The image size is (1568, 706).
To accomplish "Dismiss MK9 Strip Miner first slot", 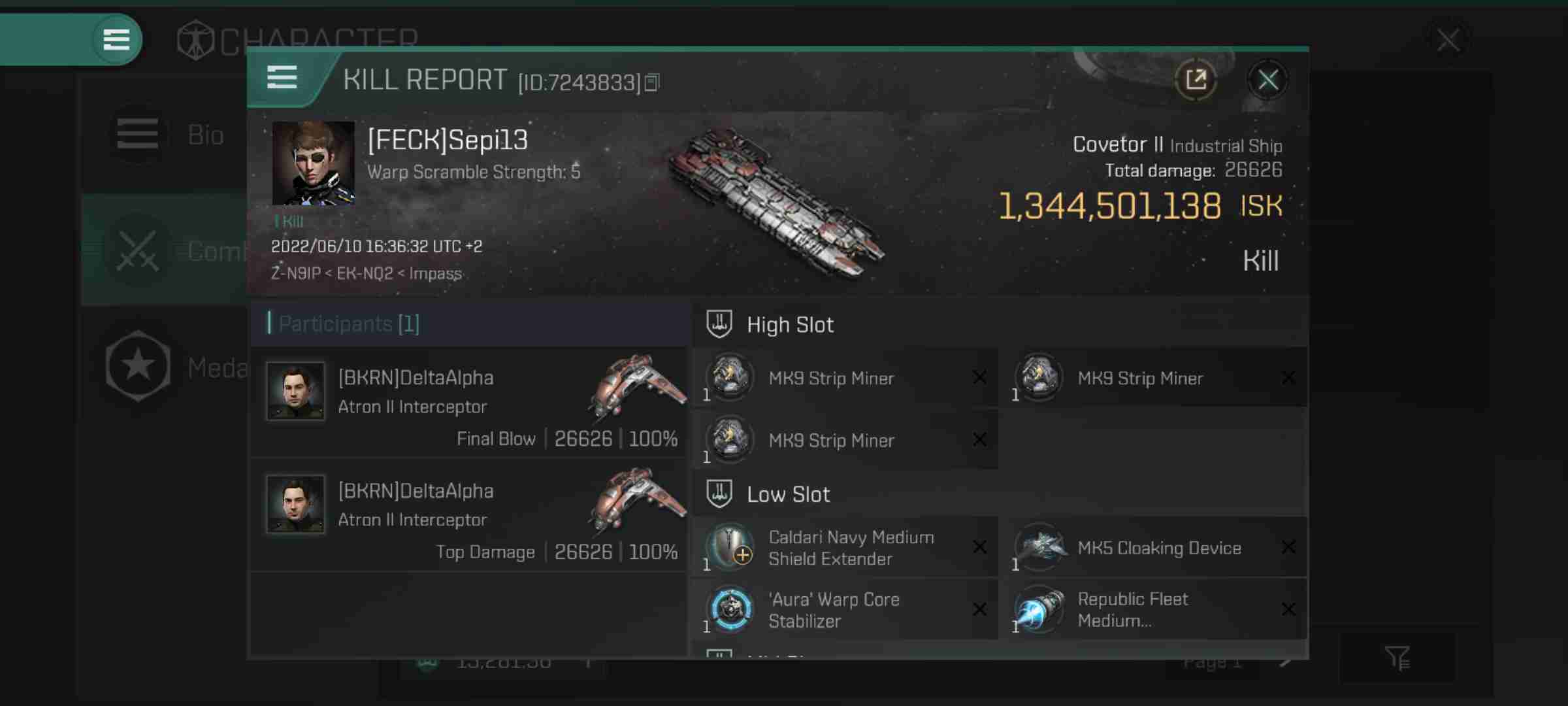I will pyautogui.click(x=979, y=377).
